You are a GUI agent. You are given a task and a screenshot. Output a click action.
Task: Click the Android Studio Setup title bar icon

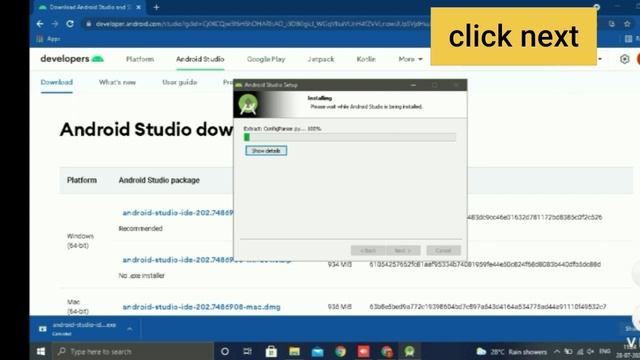coord(239,85)
